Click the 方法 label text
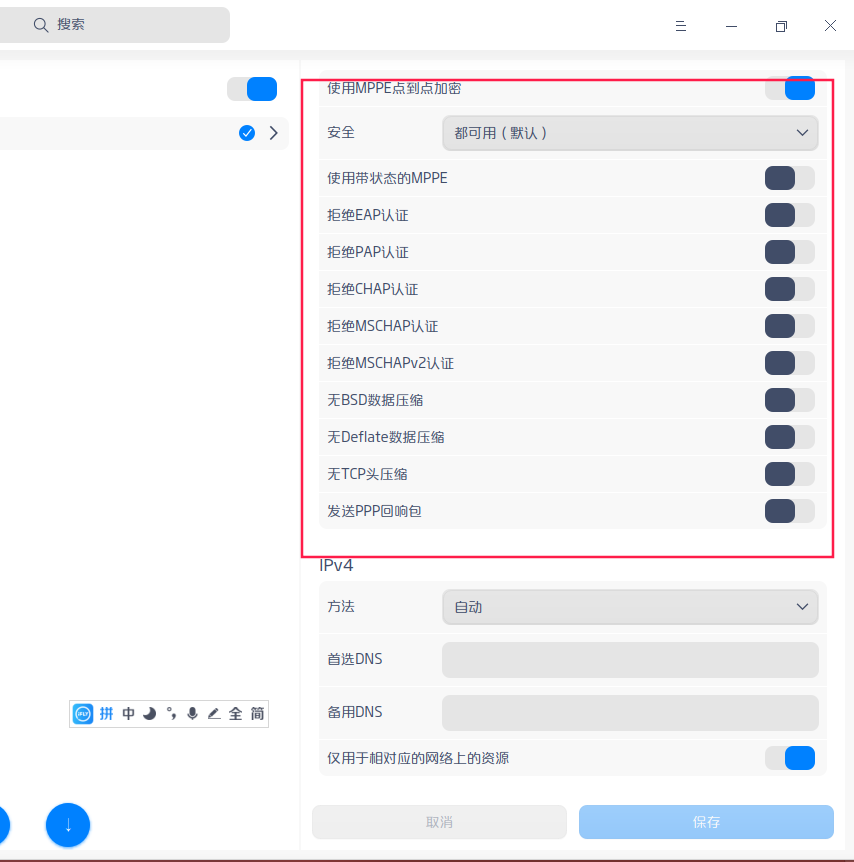854x862 pixels. click(x=341, y=606)
